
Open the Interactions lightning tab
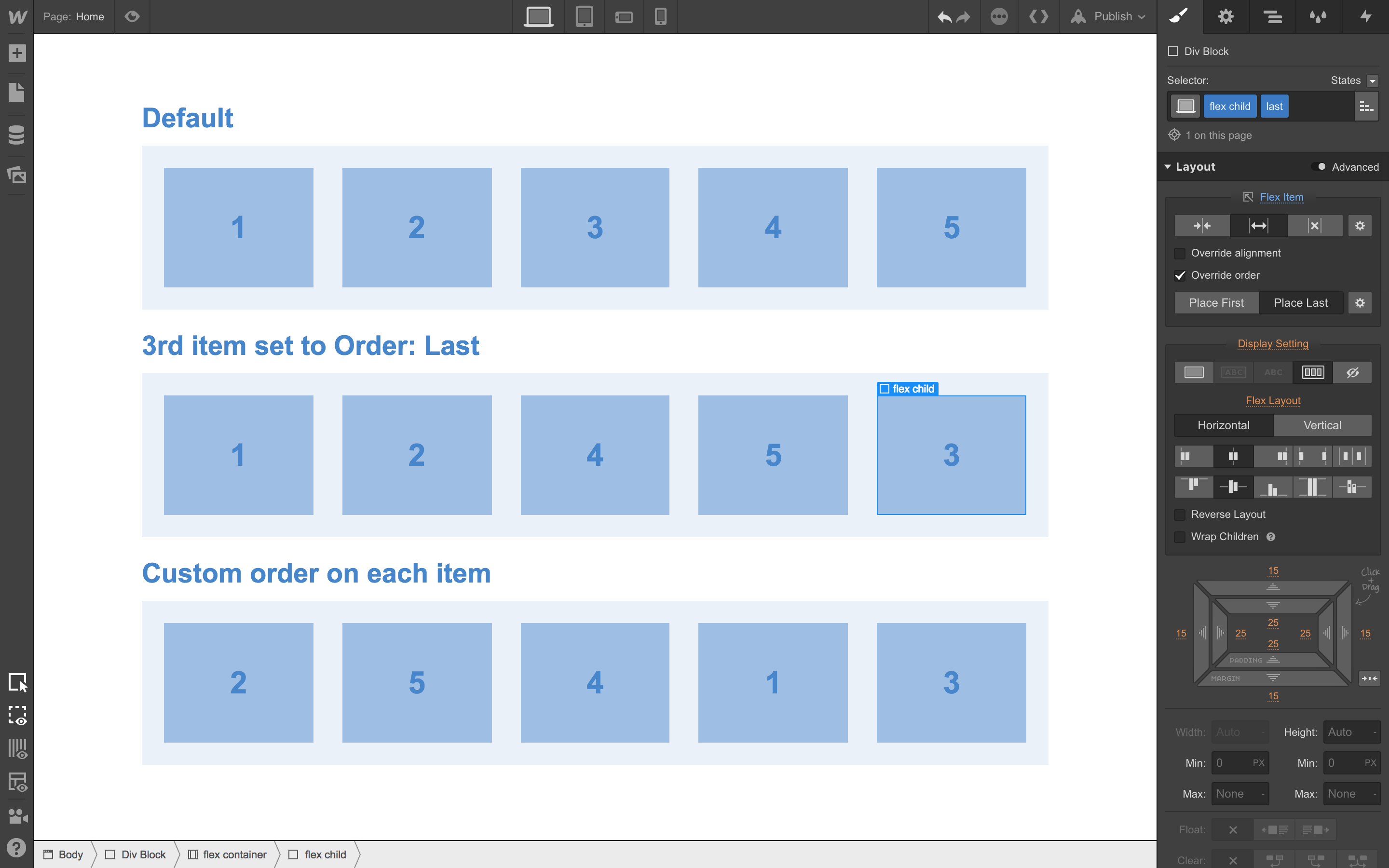1365,17
